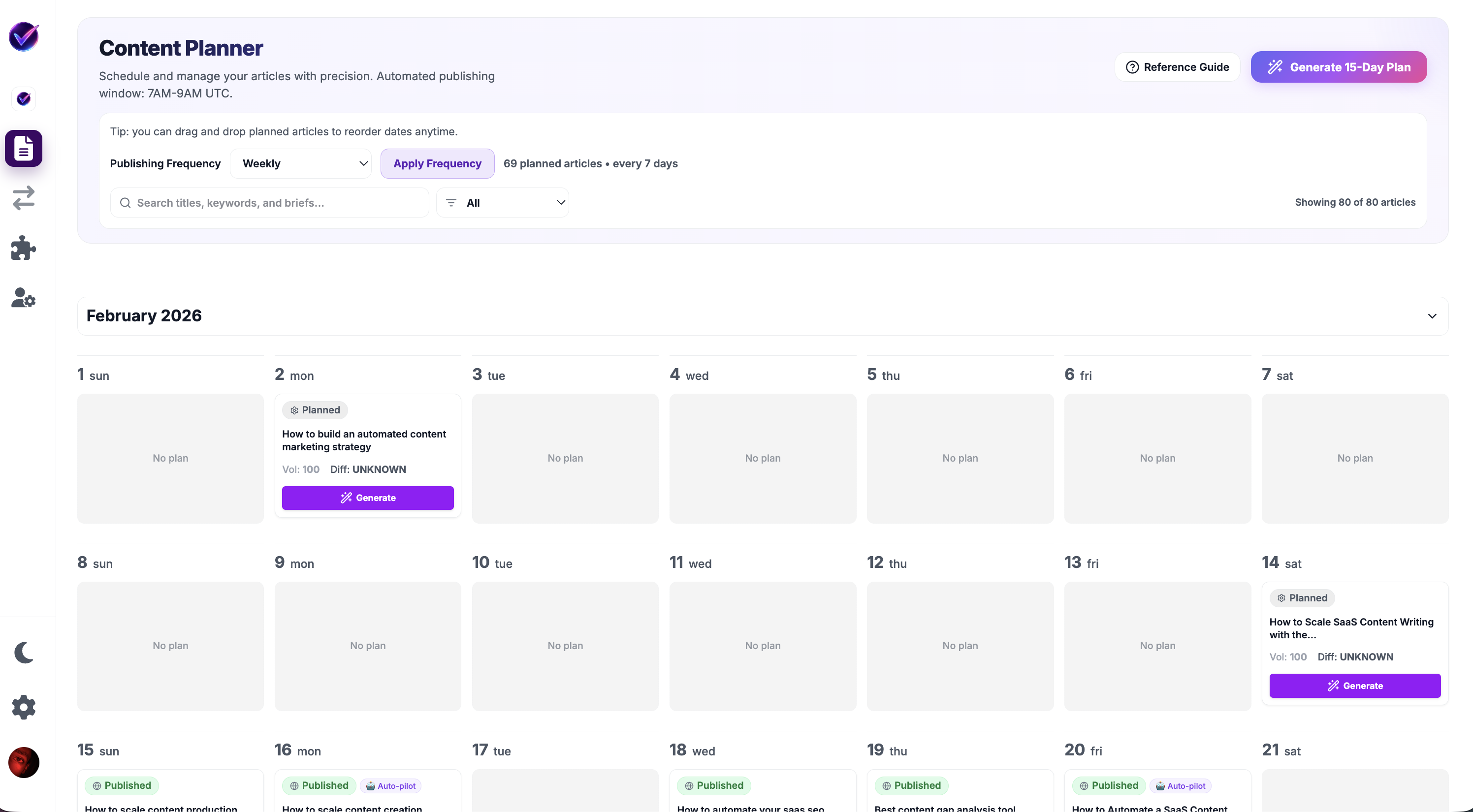Image resolution: width=1473 pixels, height=812 pixels.
Task: Toggle dark mode with the moon icon
Action: tap(24, 652)
